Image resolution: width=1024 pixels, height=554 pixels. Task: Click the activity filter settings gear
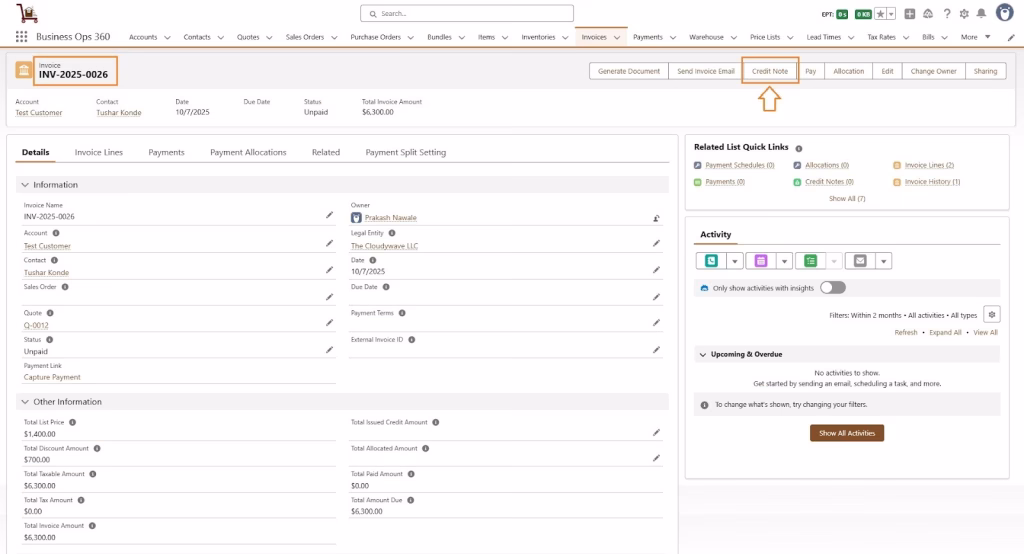coord(991,314)
